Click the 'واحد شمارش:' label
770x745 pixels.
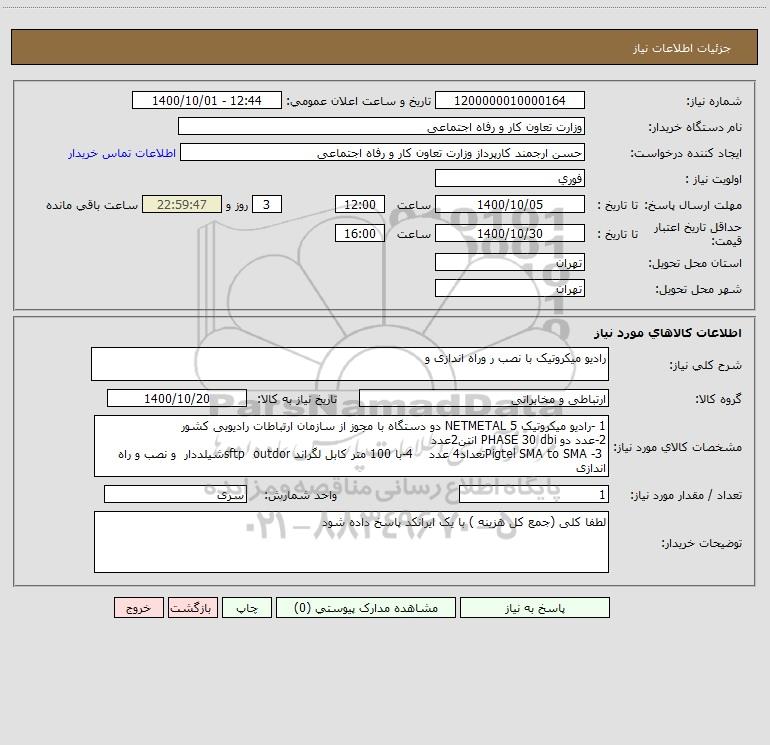[301, 495]
